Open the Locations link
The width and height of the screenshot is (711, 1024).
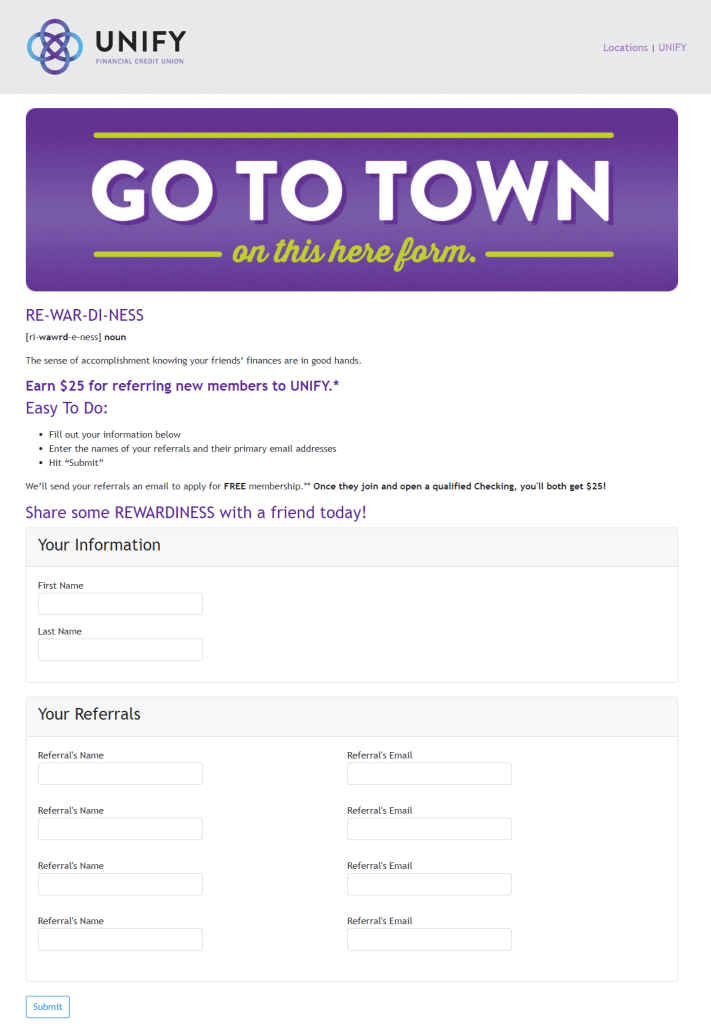click(624, 47)
